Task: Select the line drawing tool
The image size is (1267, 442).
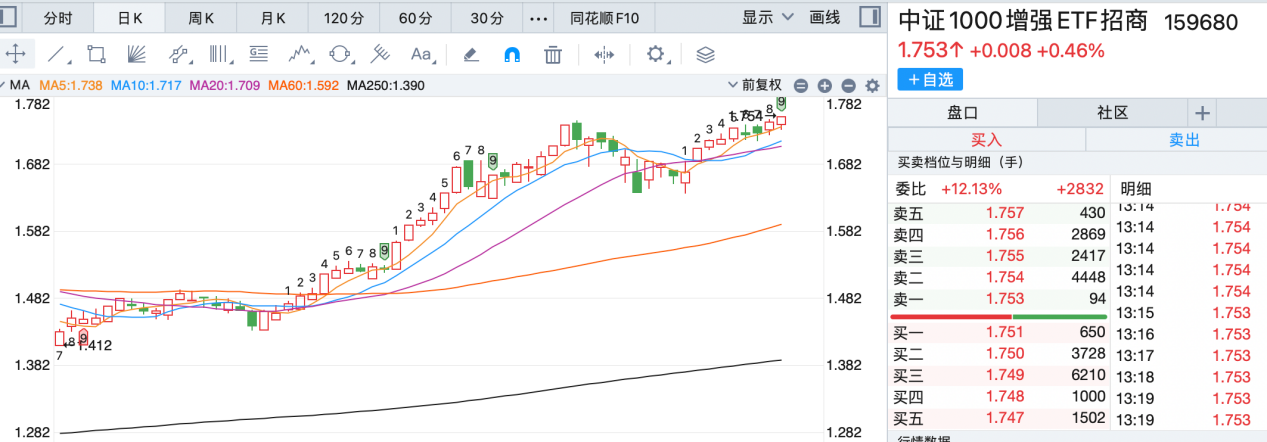Action: (x=59, y=54)
